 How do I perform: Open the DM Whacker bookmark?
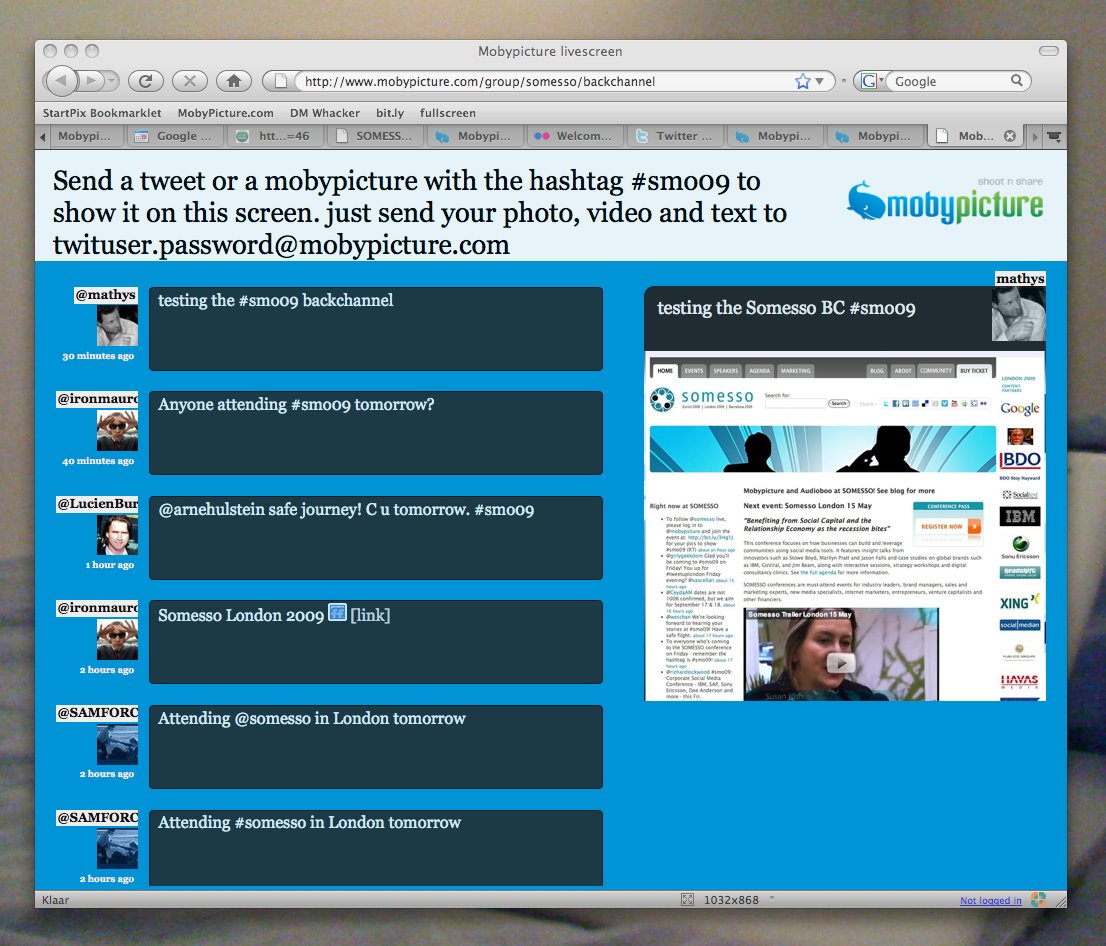pyautogui.click(x=324, y=113)
